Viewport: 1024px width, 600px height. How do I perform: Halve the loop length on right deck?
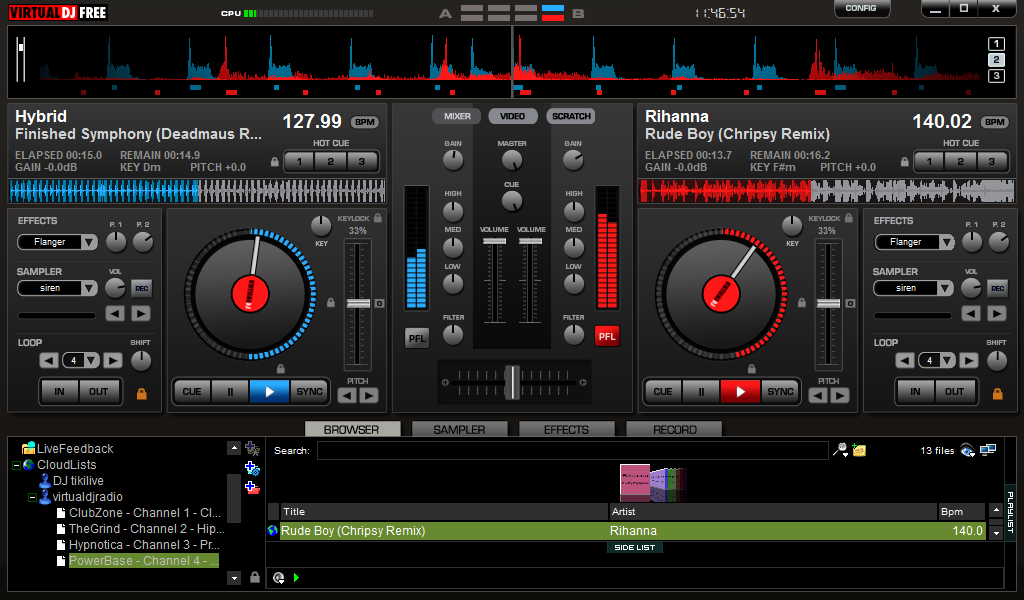pos(904,360)
